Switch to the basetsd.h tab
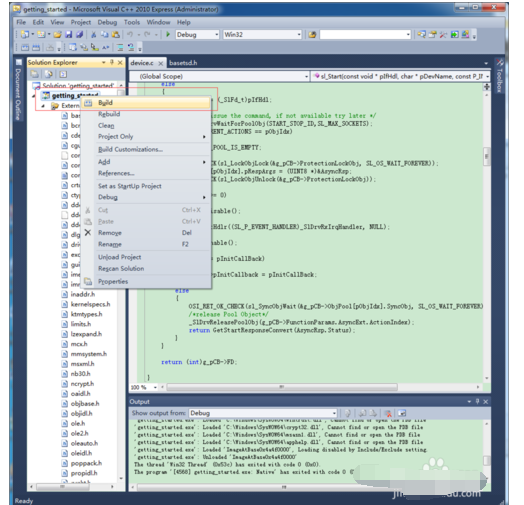The image size is (524, 505). click(183, 63)
